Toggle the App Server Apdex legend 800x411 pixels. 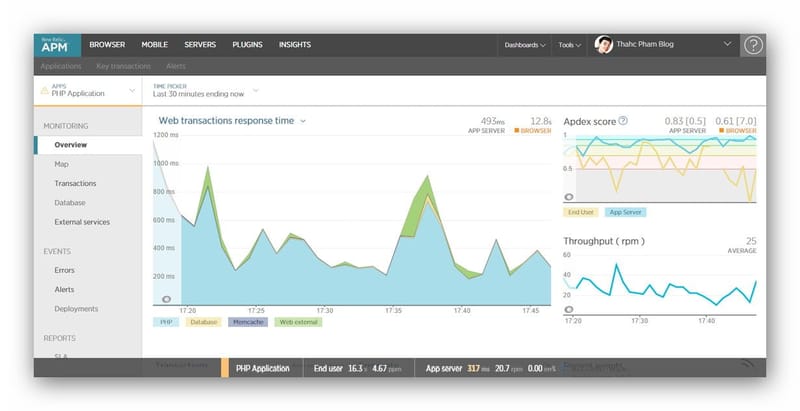pos(626,212)
